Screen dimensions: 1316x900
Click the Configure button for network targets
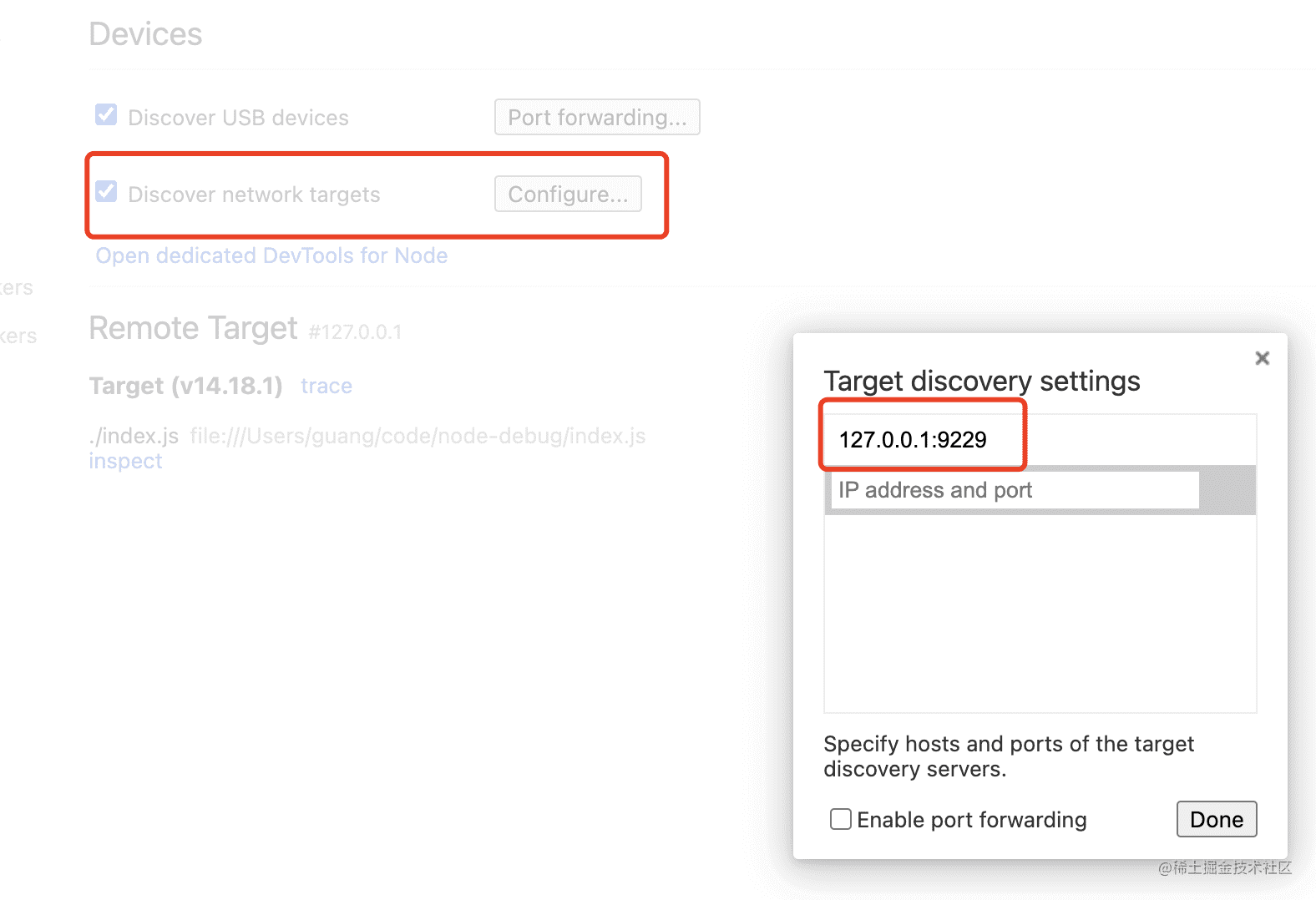point(568,194)
